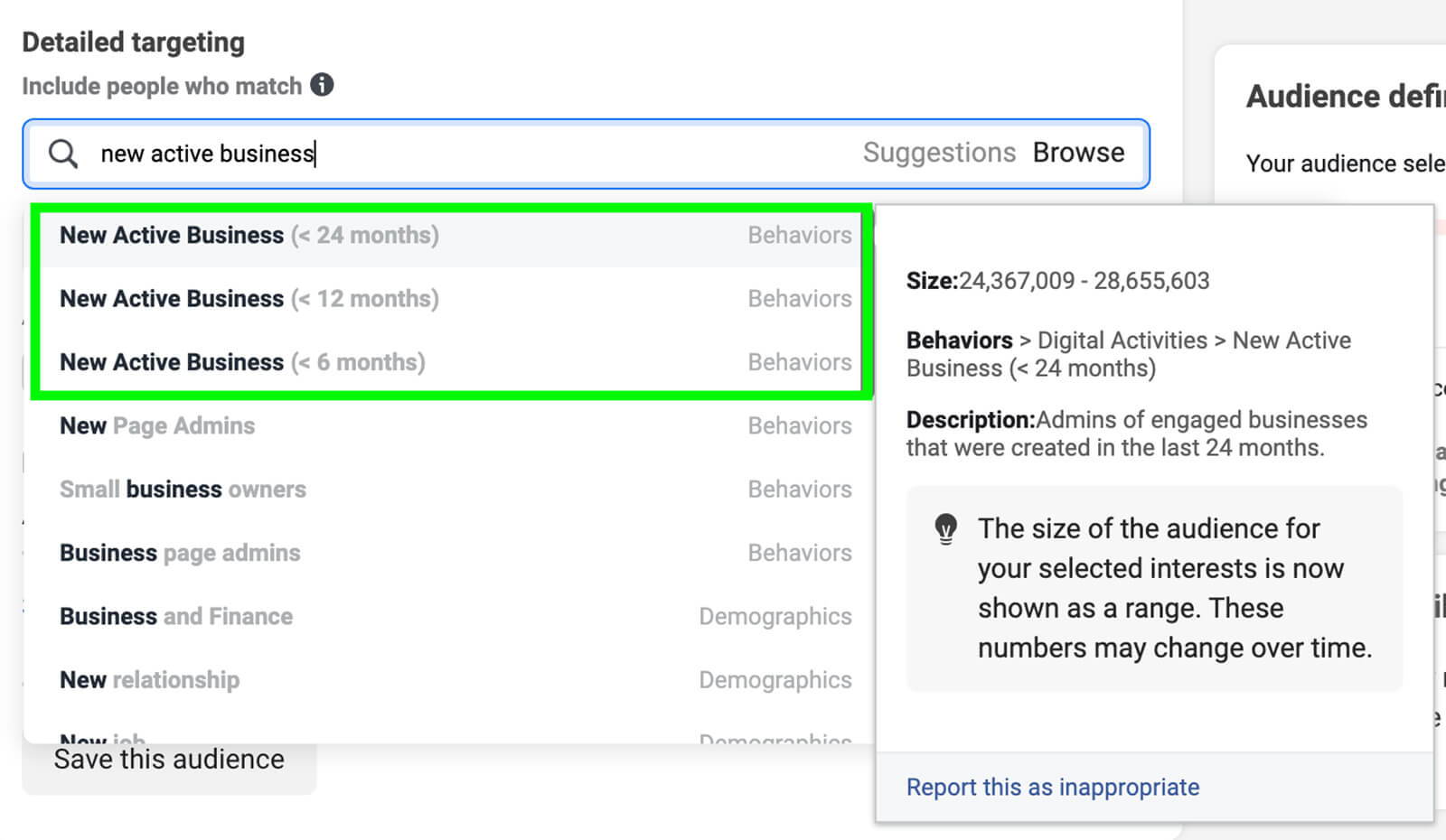The height and width of the screenshot is (840, 1446).
Task: Open the Browse tab in search bar
Action: pos(1078,153)
